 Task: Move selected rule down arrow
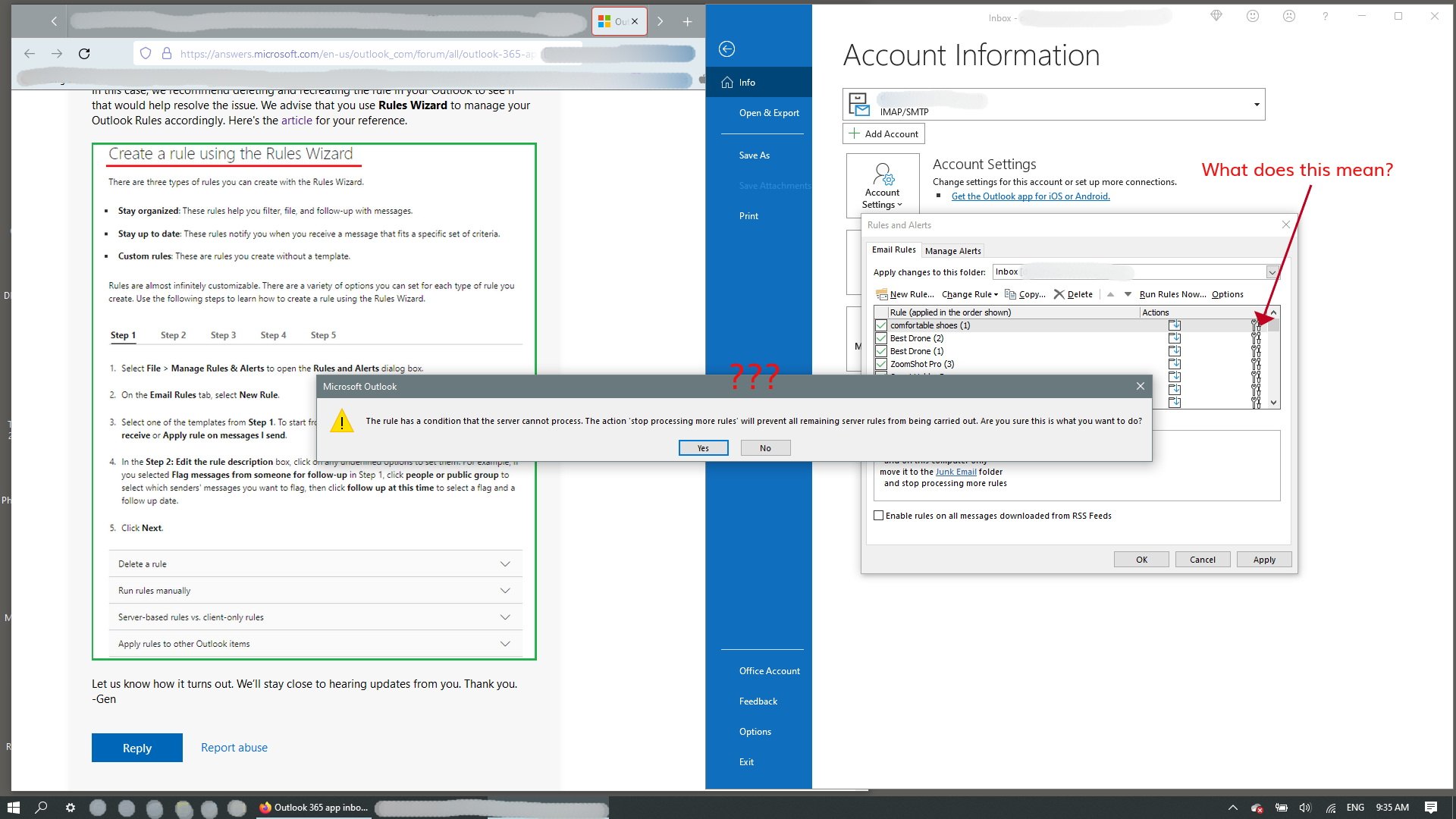coord(1128,294)
